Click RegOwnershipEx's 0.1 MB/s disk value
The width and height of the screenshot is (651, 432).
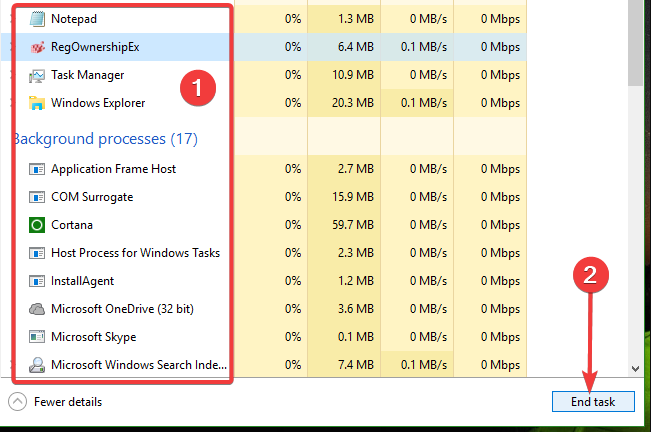click(x=424, y=47)
